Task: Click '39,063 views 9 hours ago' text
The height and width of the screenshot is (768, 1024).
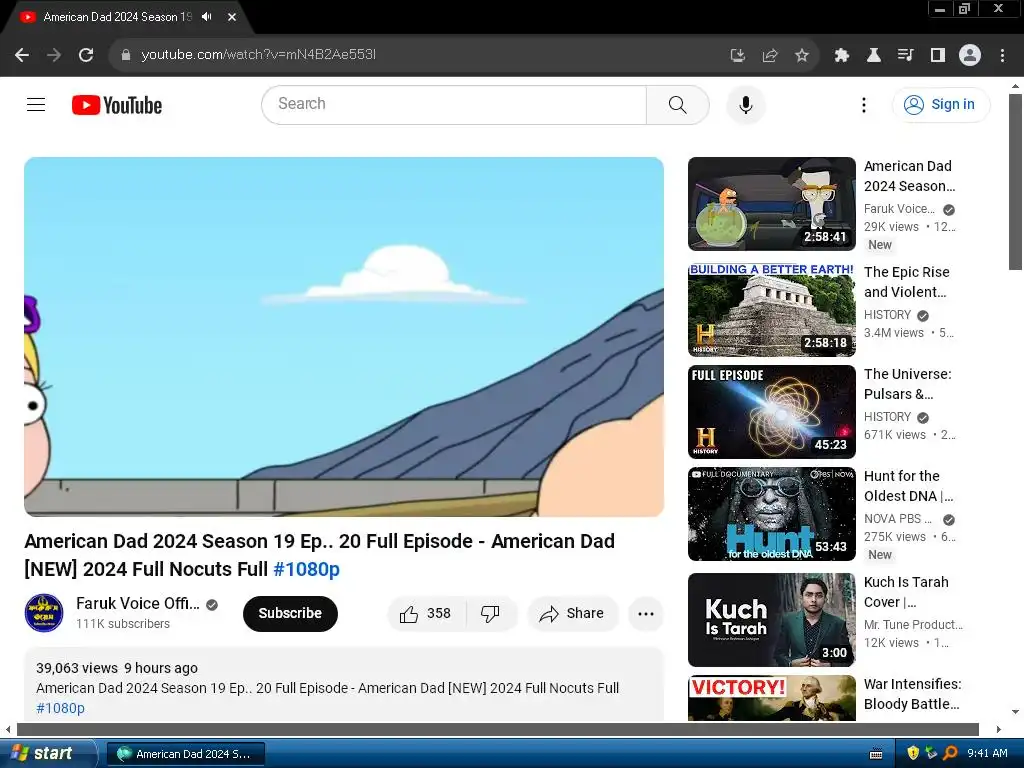Action: [117, 668]
